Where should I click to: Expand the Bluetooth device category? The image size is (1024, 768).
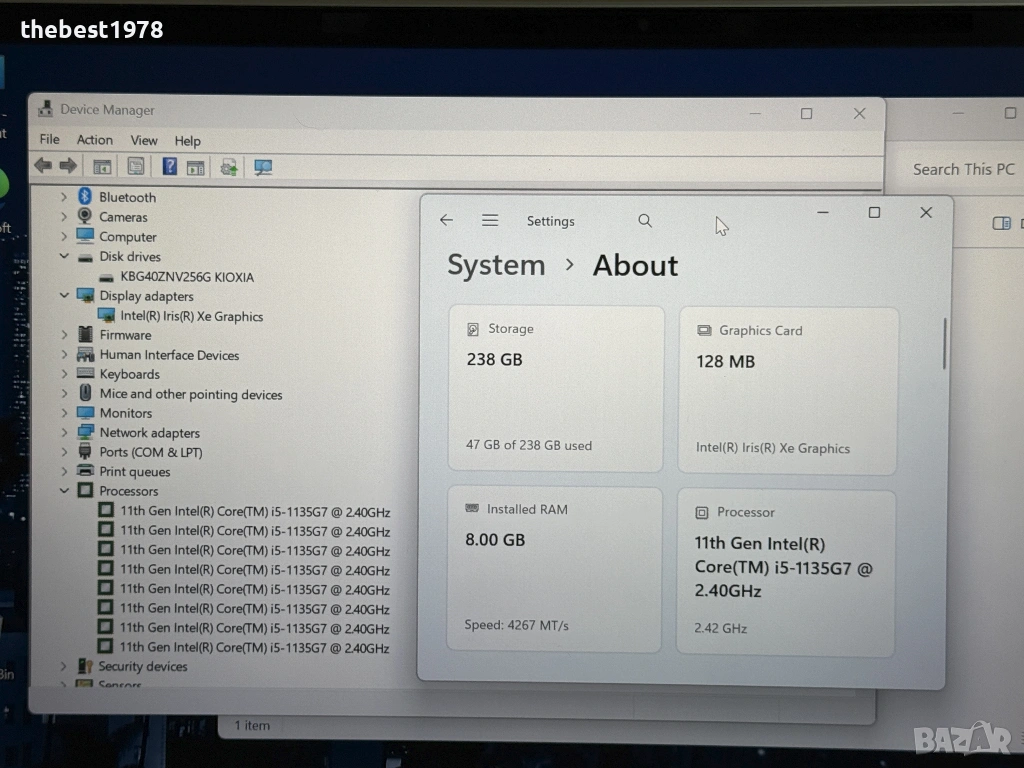click(x=64, y=198)
